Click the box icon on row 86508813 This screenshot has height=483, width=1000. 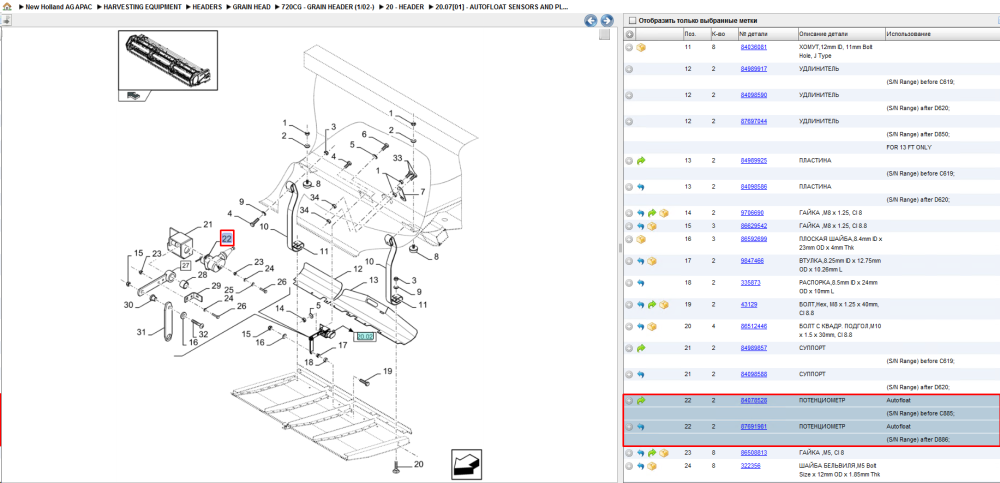pyautogui.click(x=664, y=453)
